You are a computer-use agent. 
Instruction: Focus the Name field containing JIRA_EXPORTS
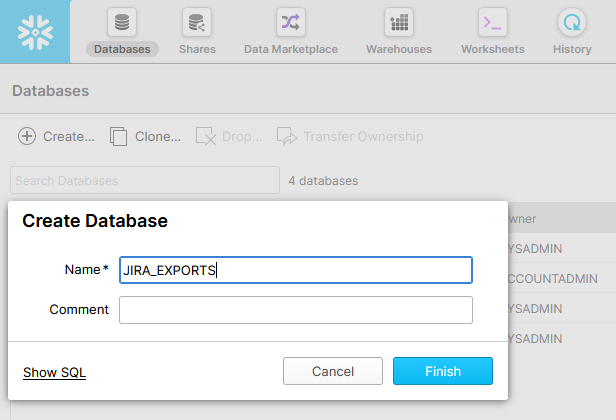click(x=295, y=270)
